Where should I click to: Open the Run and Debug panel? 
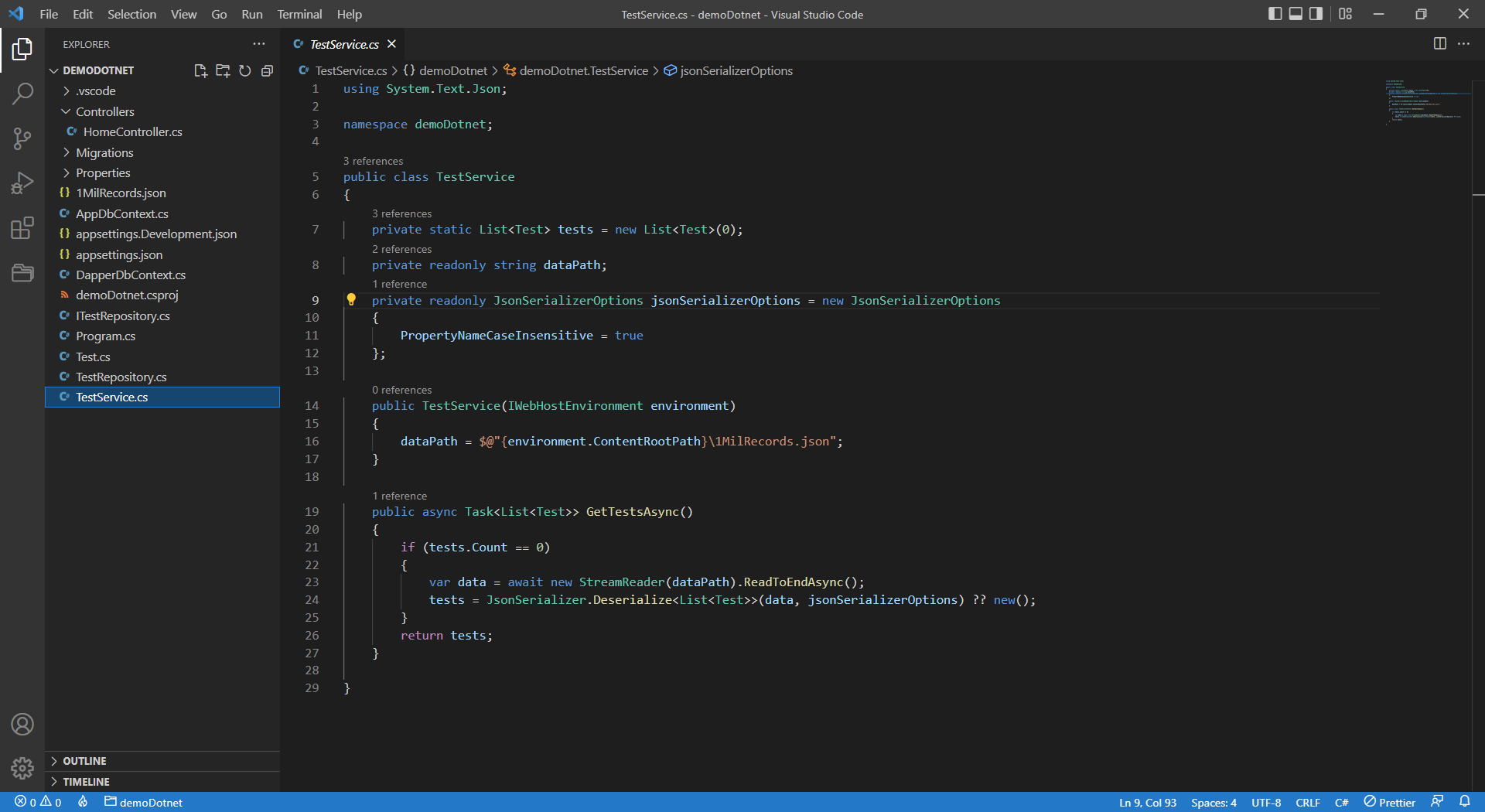22,183
